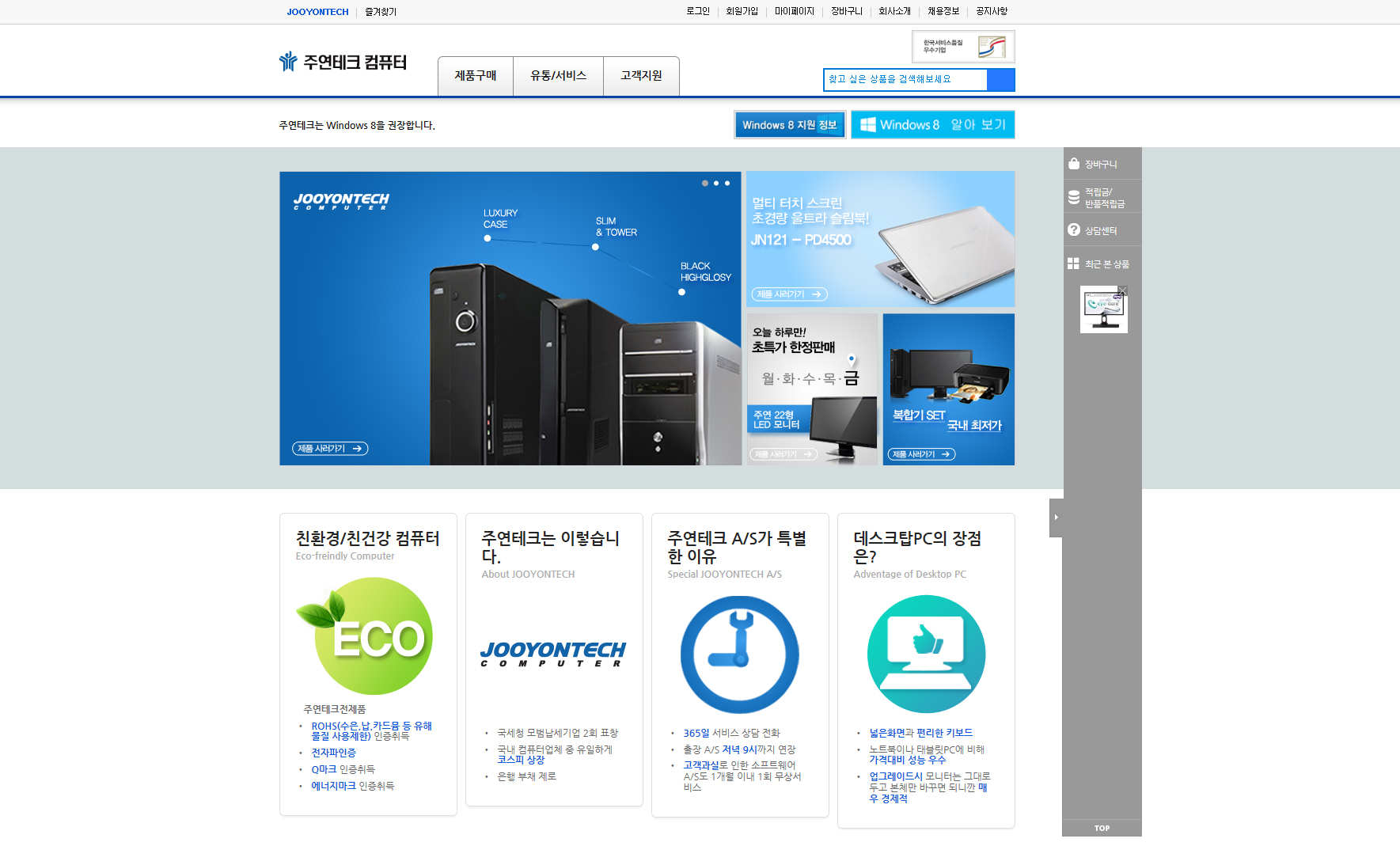Close the recently viewed monitor thumbnail
Screen dimensions: 1400x846
coord(1123,290)
